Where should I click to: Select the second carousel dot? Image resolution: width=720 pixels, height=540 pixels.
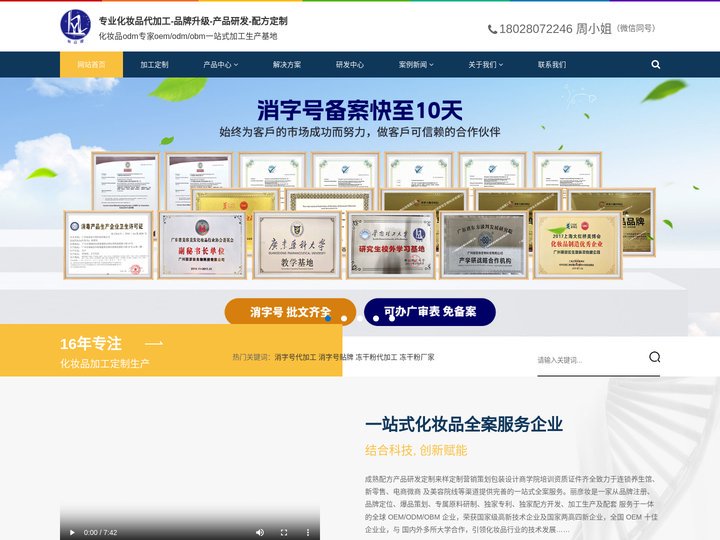click(344, 318)
